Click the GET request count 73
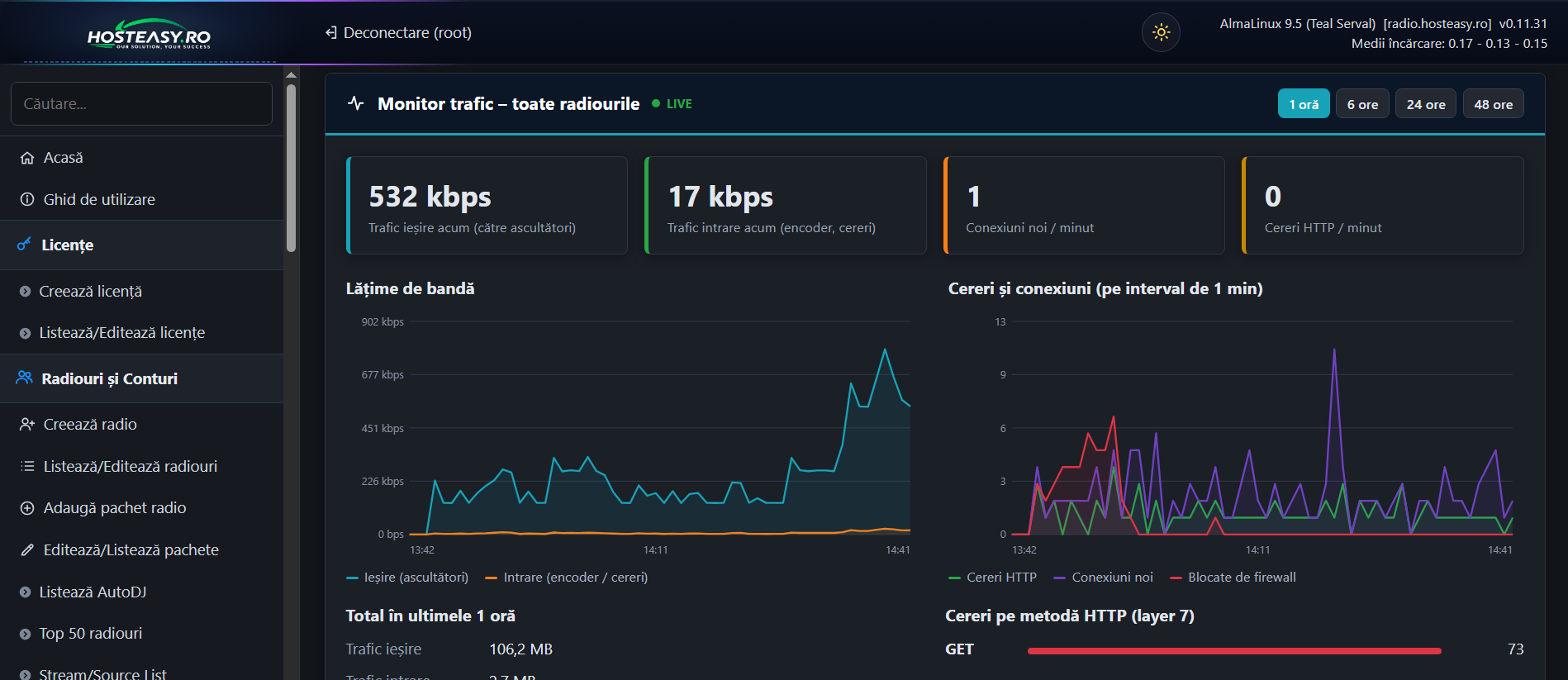This screenshot has height=680, width=1568. point(1515,649)
